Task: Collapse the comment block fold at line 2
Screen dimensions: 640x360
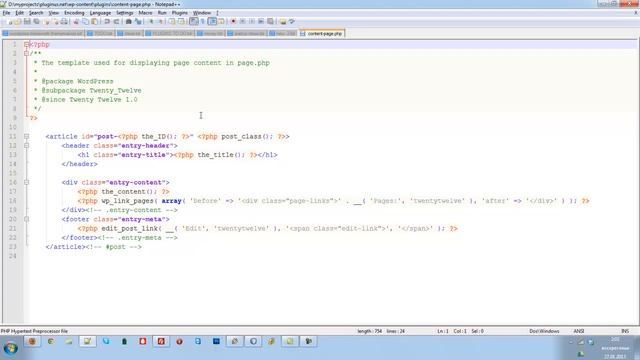Action: coord(27,53)
